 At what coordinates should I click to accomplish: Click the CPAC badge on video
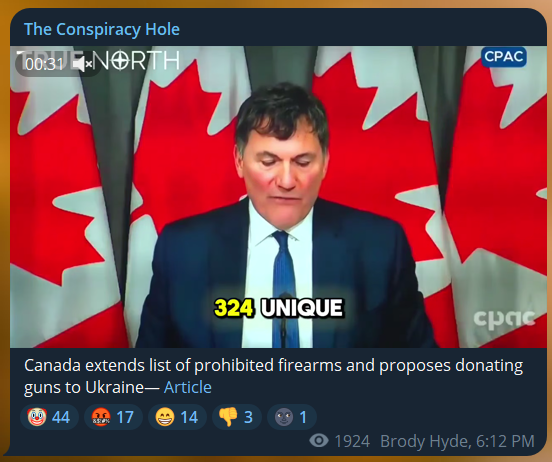point(504,57)
